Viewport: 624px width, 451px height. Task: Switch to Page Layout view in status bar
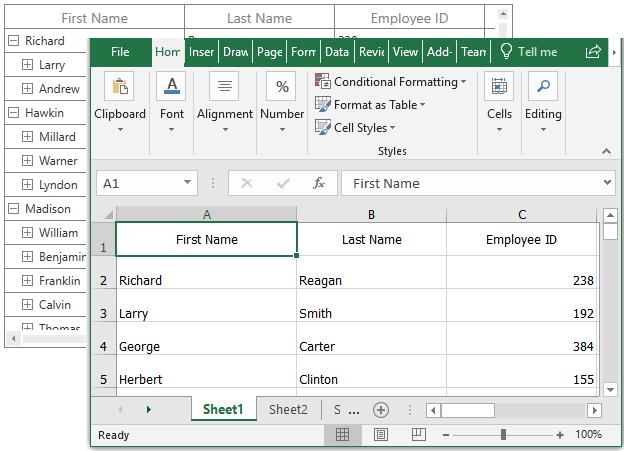[381, 435]
